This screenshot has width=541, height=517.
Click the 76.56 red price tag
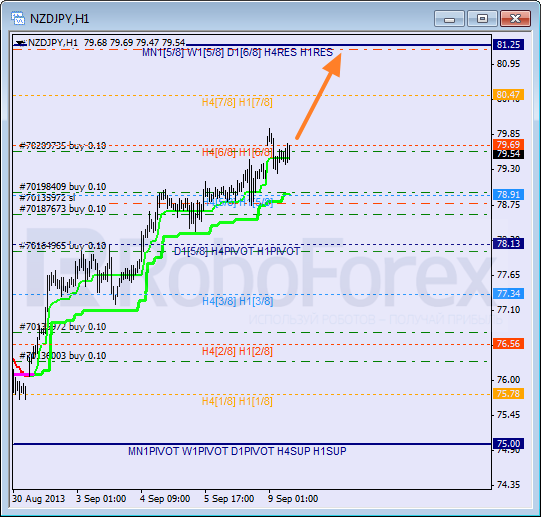coord(509,343)
